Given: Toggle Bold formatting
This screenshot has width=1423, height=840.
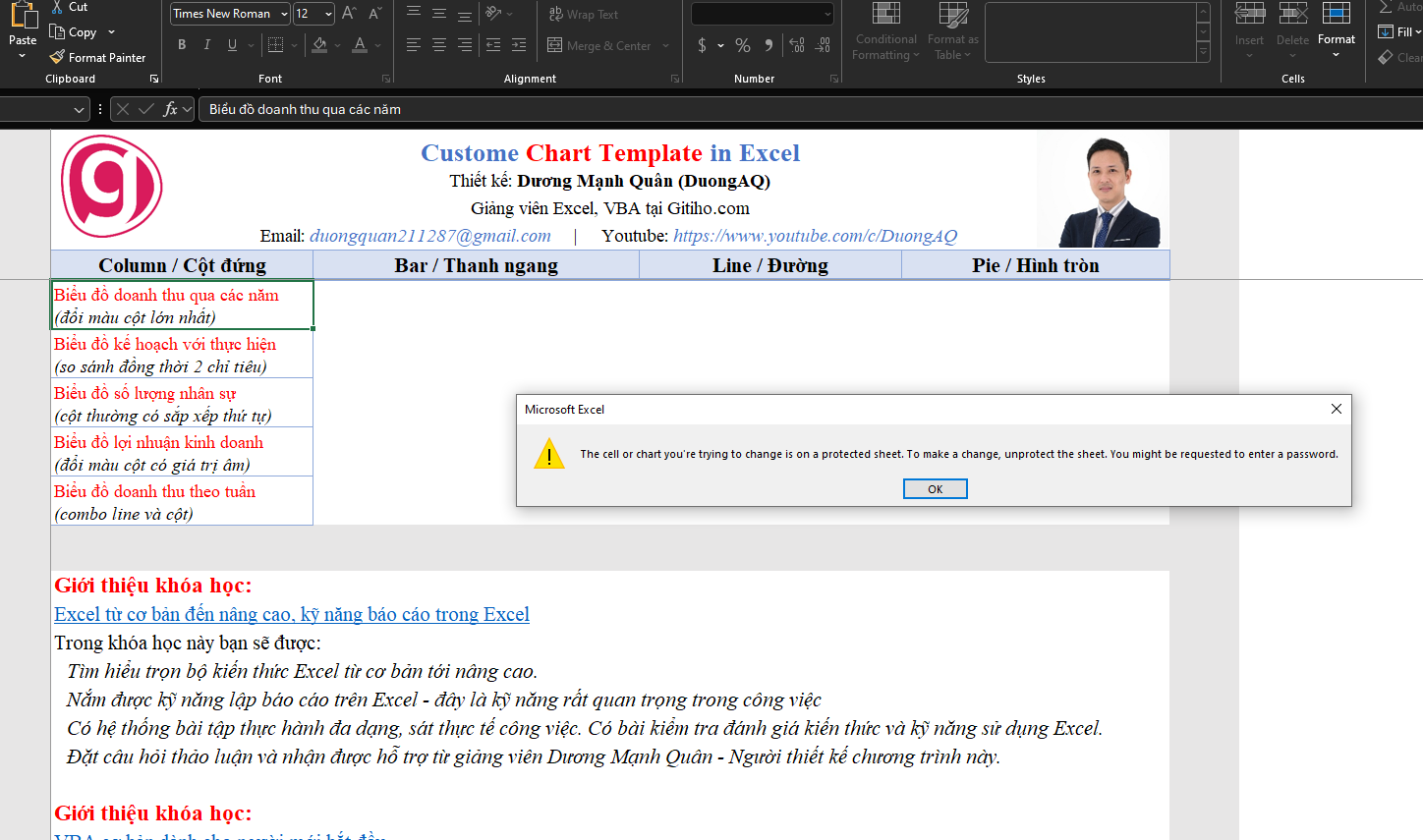Looking at the screenshot, I should point(182,45).
